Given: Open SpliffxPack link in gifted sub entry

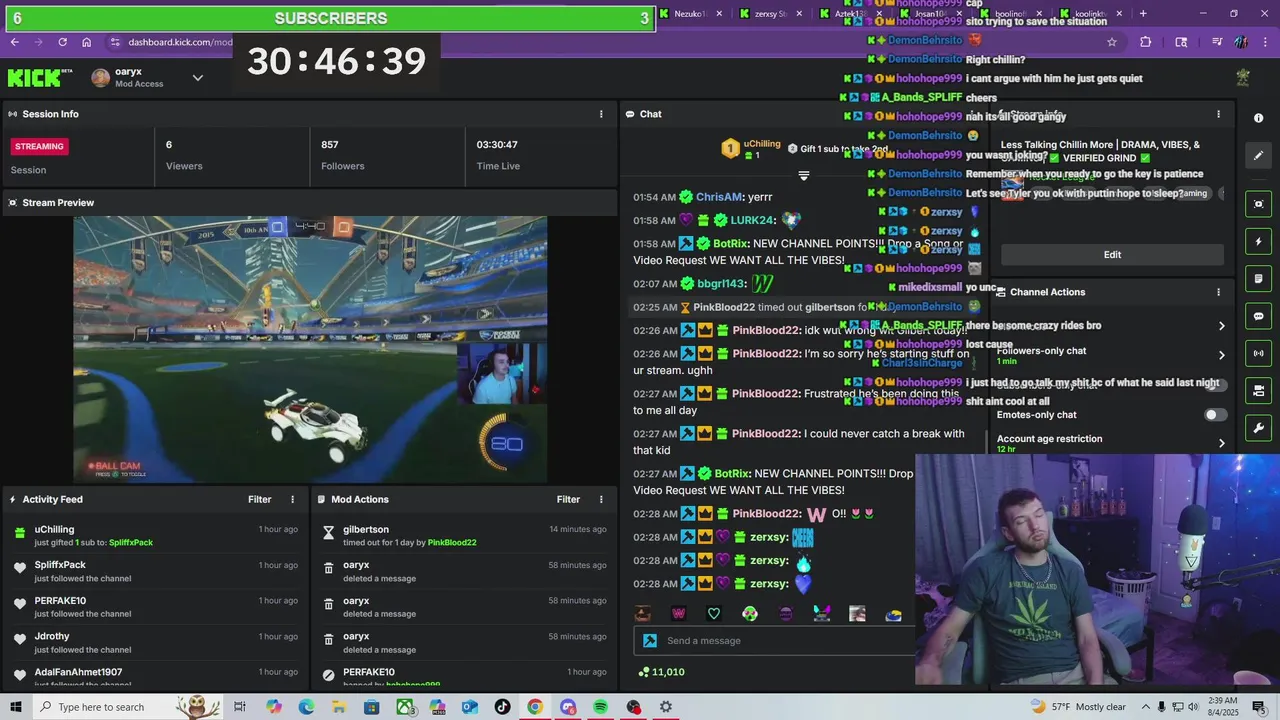Looking at the screenshot, I should pos(131,543).
